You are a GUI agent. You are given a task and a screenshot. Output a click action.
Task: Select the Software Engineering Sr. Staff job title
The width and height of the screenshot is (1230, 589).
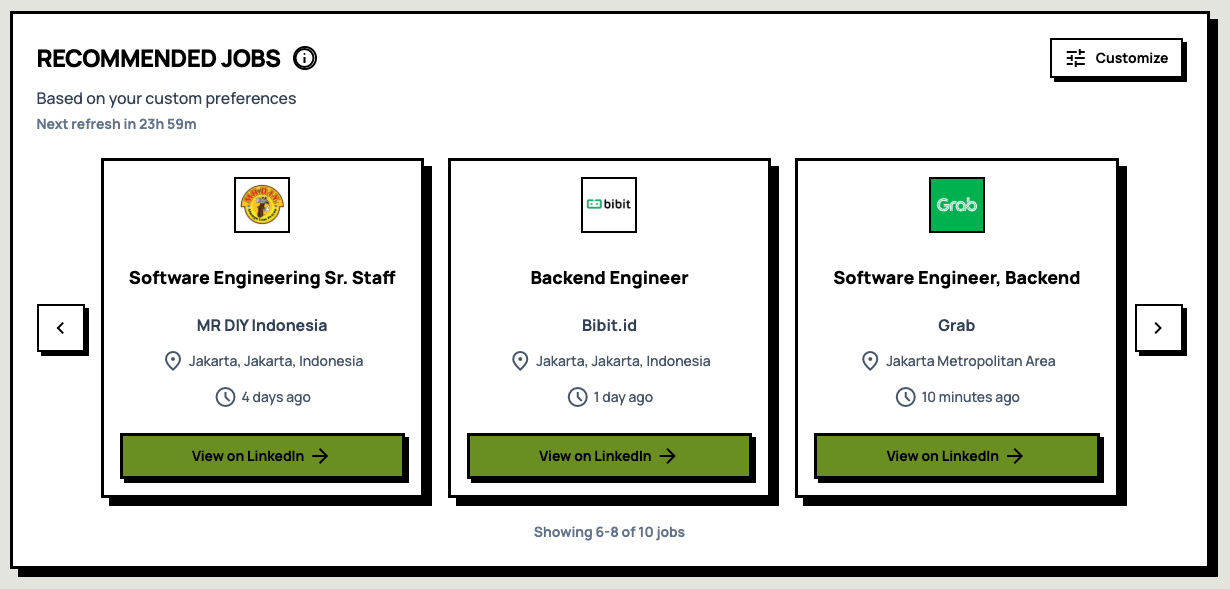(261, 277)
